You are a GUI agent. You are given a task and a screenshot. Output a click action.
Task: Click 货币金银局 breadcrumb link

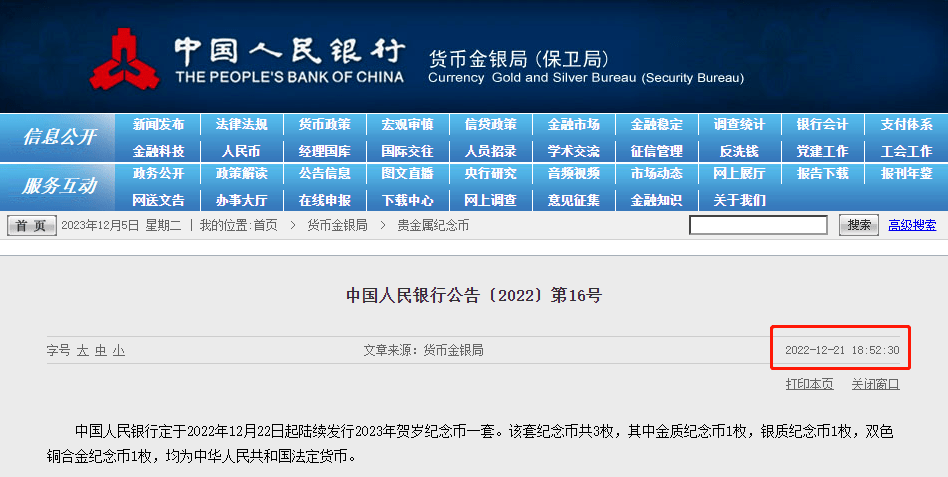tap(337, 226)
